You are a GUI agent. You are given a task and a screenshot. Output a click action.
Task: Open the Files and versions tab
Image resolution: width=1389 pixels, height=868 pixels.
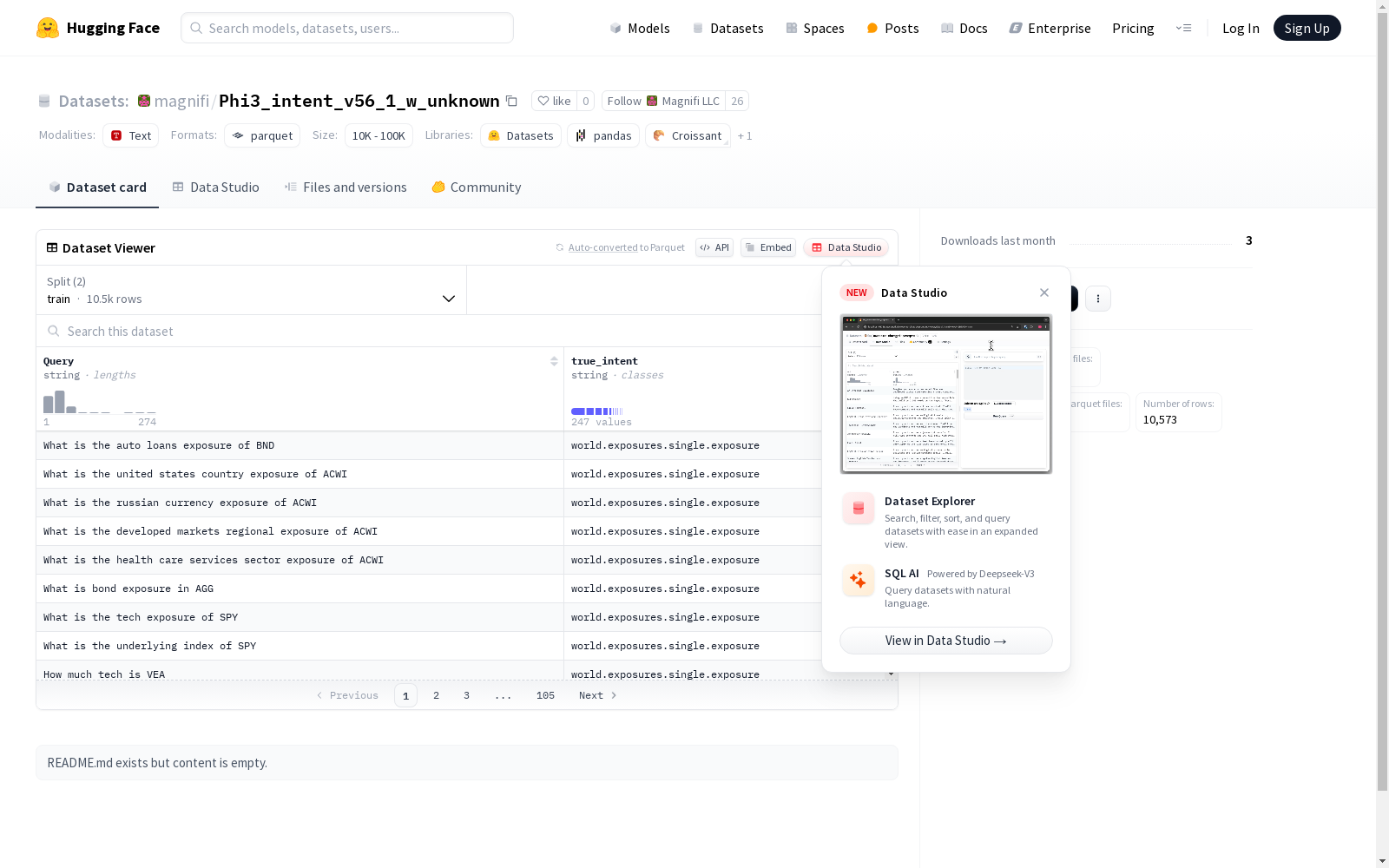click(346, 187)
